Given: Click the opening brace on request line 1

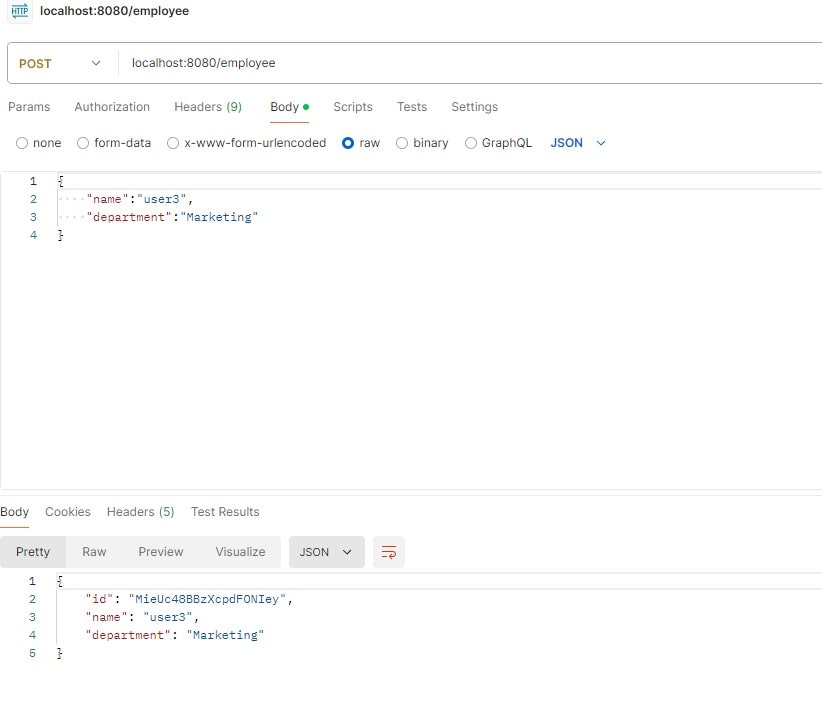Looking at the screenshot, I should tap(60, 181).
